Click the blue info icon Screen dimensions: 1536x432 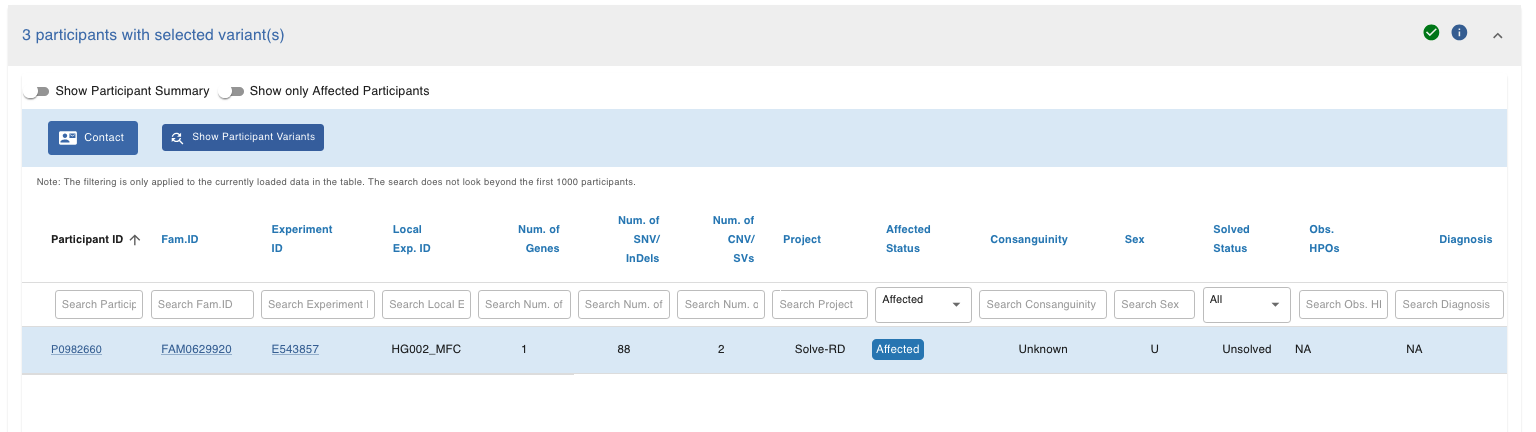coord(1459,33)
